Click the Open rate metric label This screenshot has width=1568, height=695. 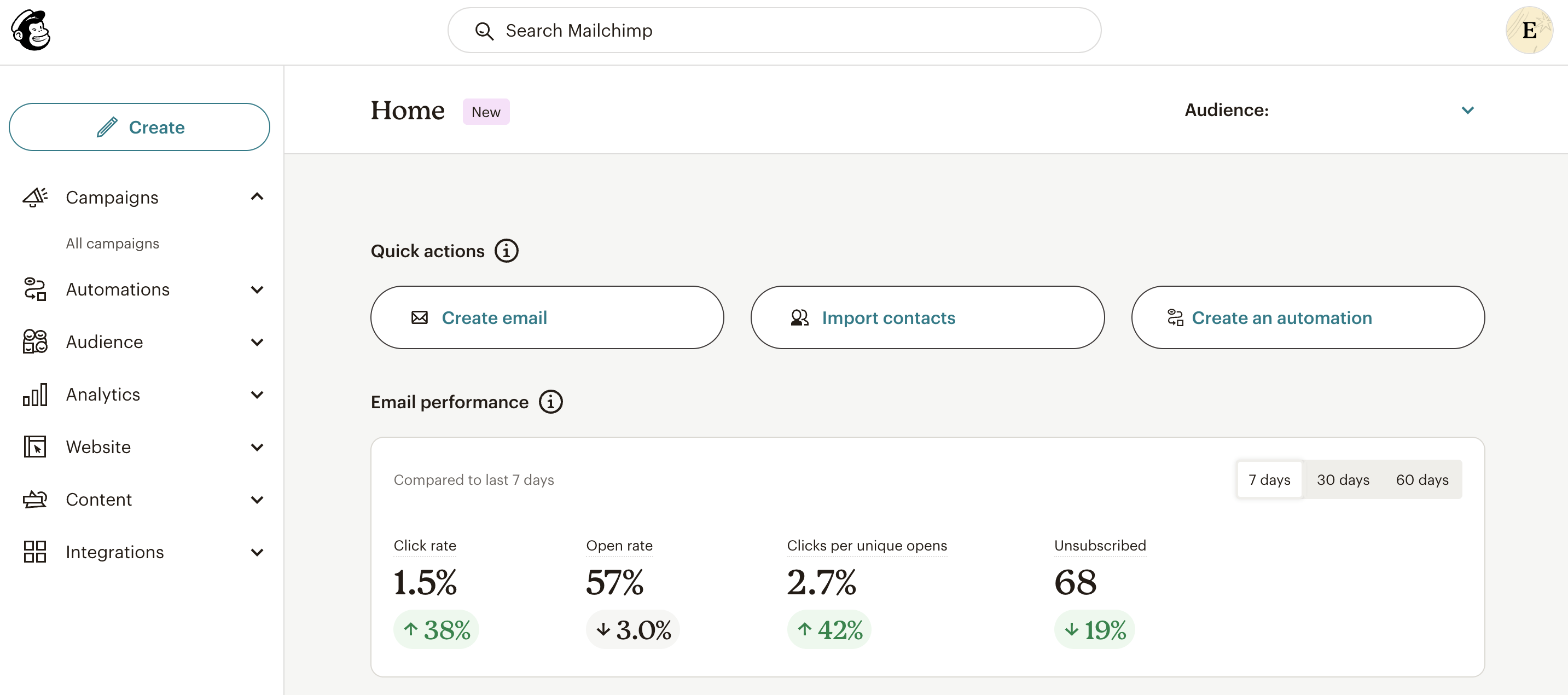click(619, 545)
